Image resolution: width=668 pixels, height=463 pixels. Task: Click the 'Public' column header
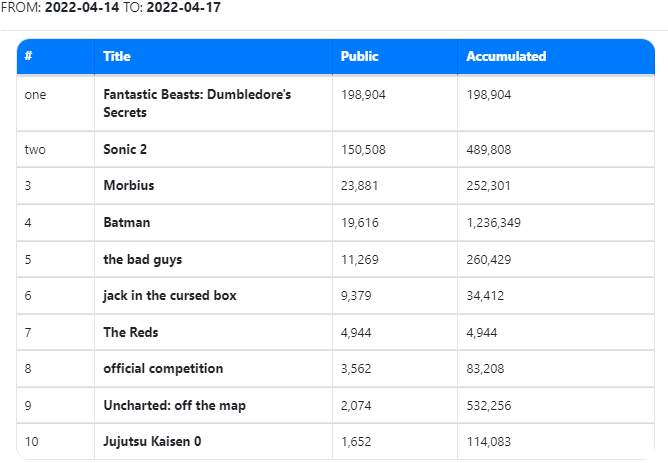coord(394,57)
